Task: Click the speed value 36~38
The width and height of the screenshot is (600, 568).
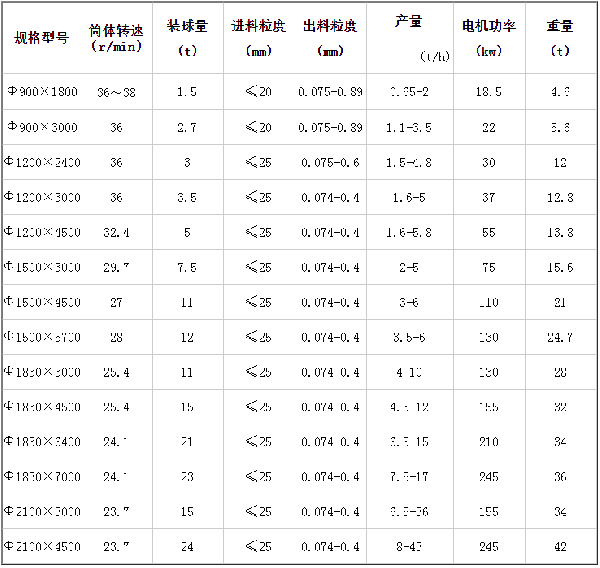Action: pos(116,92)
